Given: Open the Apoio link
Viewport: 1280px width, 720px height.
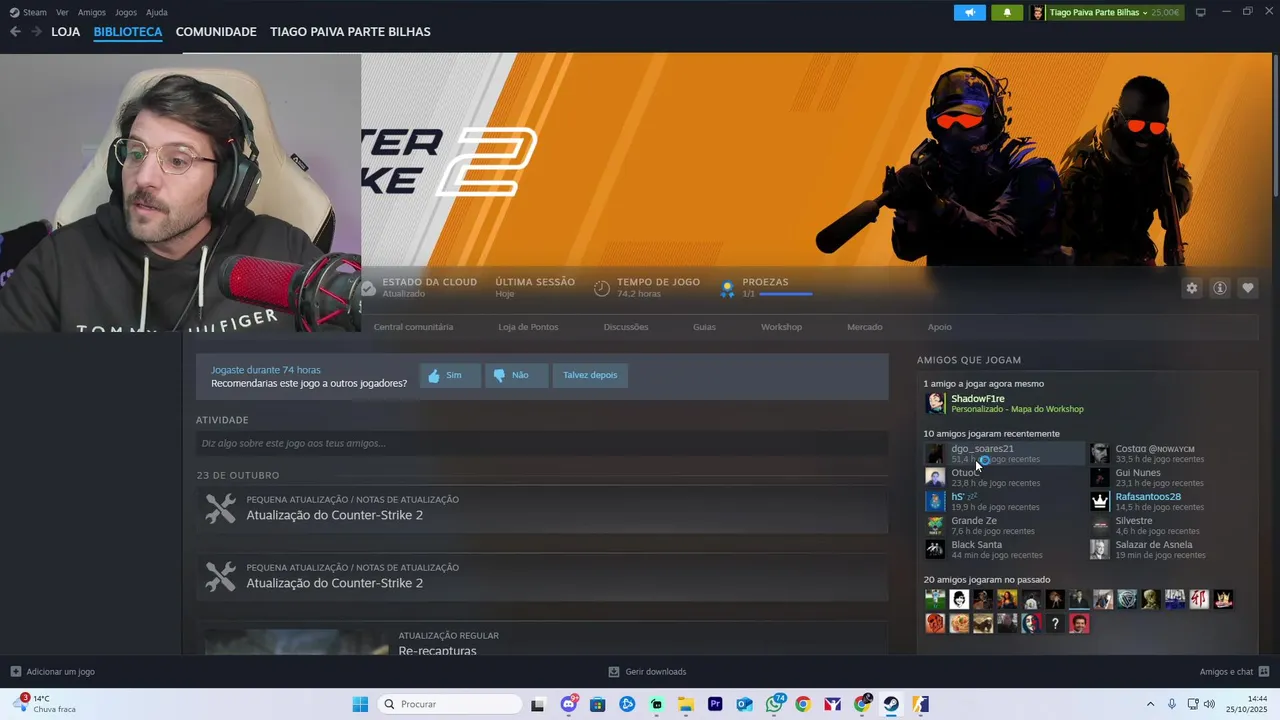Looking at the screenshot, I should coord(940,327).
